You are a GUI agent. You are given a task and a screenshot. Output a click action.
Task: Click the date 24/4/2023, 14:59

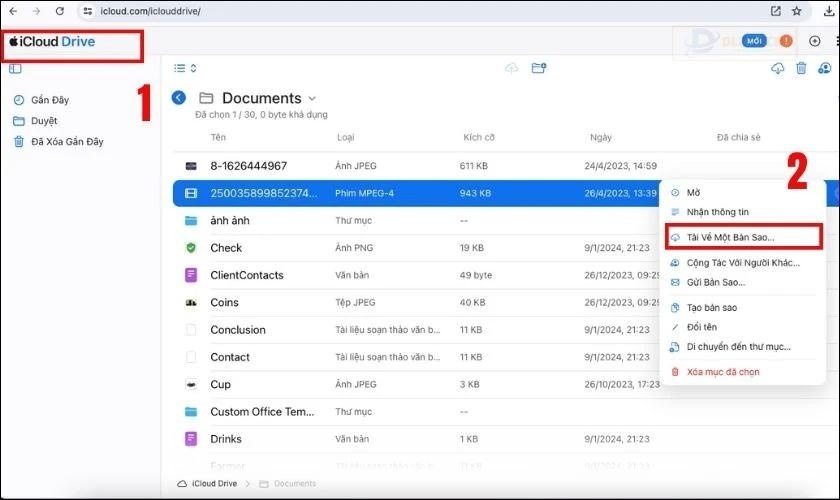pyautogui.click(x=620, y=166)
